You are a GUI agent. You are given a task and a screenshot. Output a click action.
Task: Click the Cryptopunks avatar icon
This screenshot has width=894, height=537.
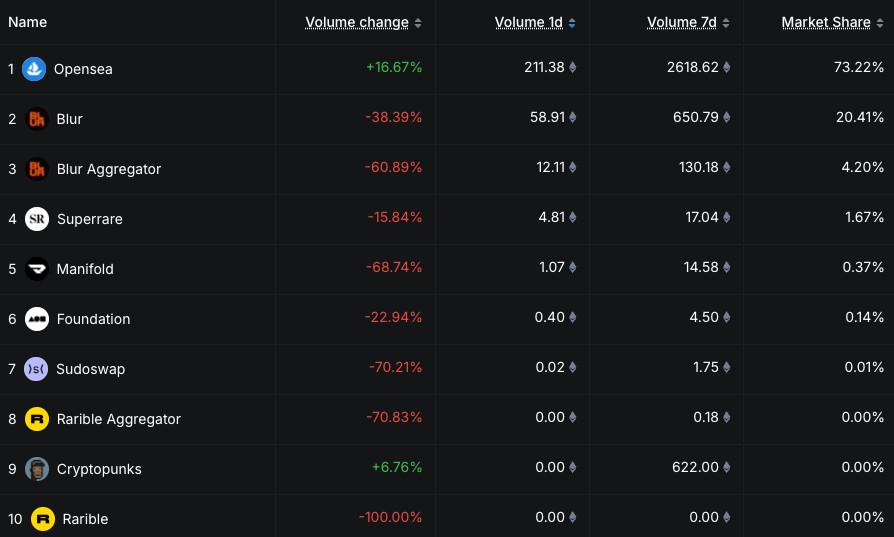point(37,469)
